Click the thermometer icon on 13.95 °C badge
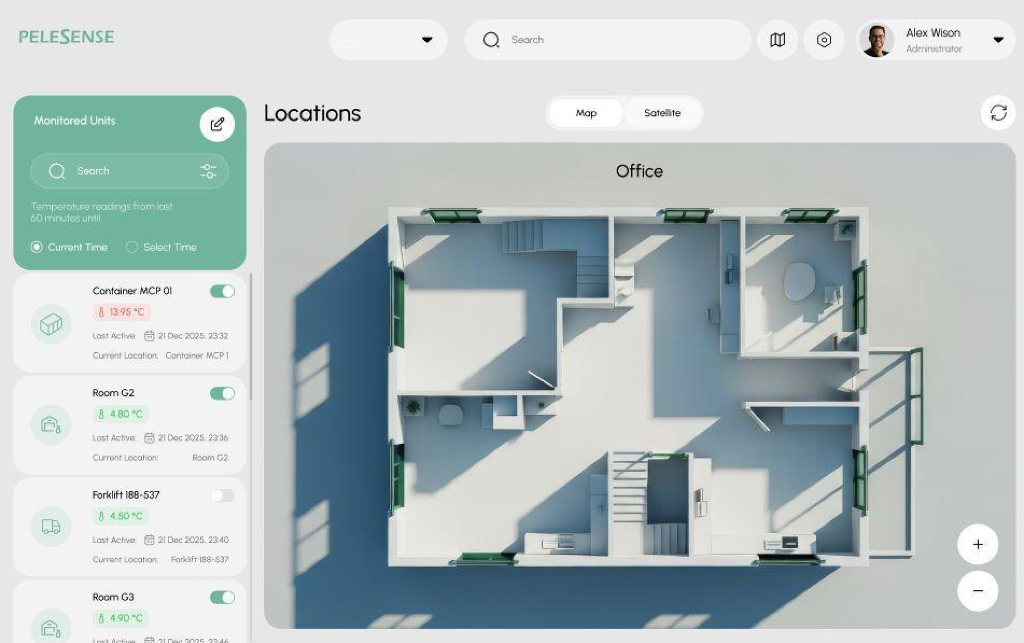 coord(101,312)
